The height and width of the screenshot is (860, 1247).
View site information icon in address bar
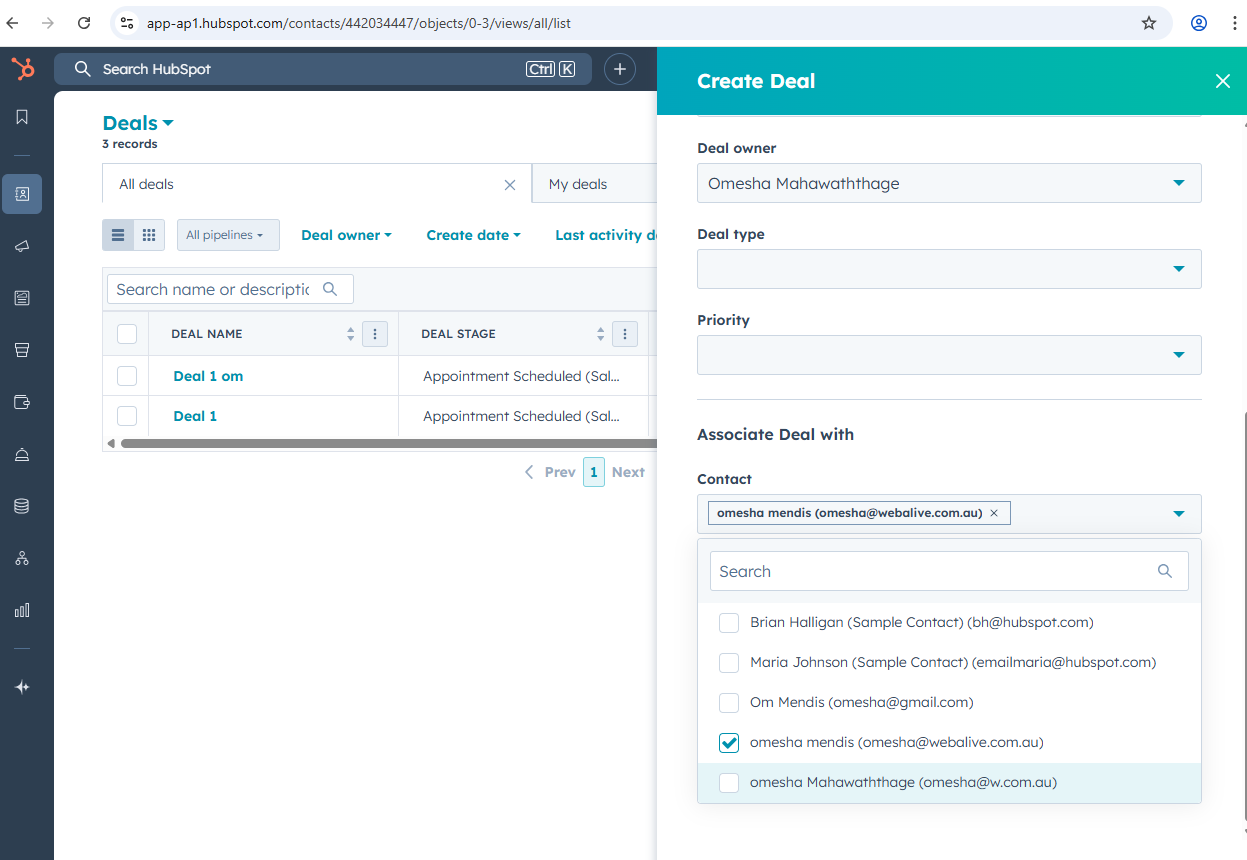pos(126,23)
